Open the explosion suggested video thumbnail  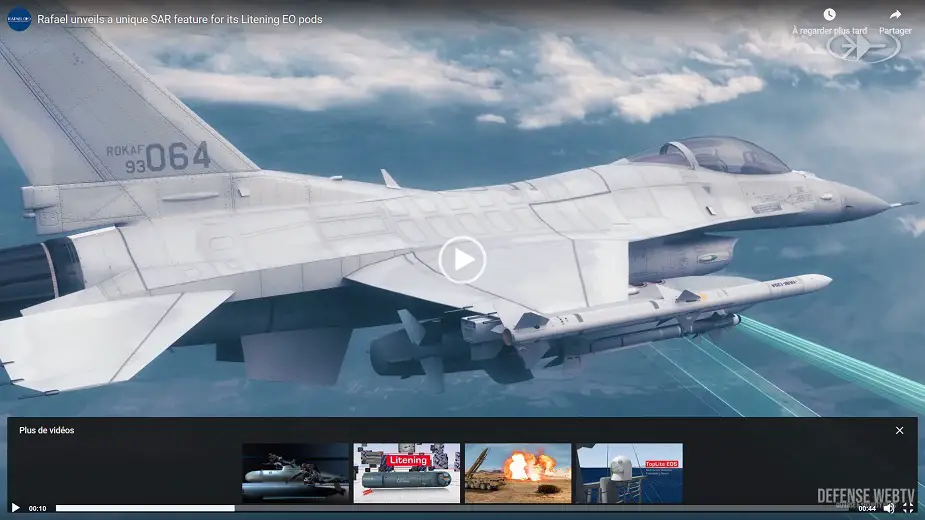point(518,473)
